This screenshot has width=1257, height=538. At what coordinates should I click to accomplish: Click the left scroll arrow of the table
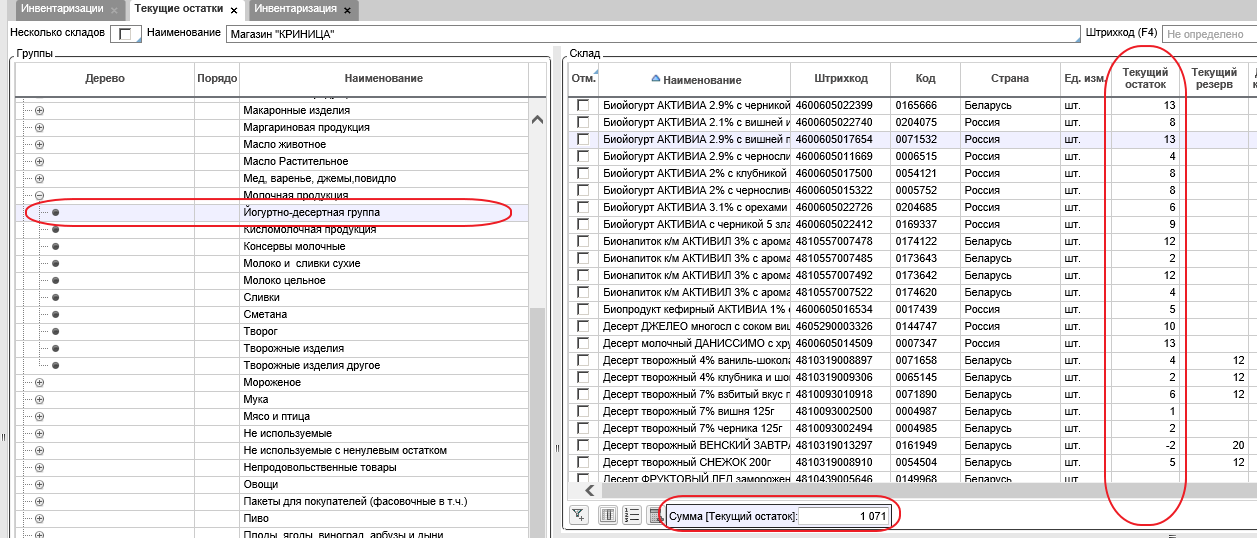[x=590, y=490]
